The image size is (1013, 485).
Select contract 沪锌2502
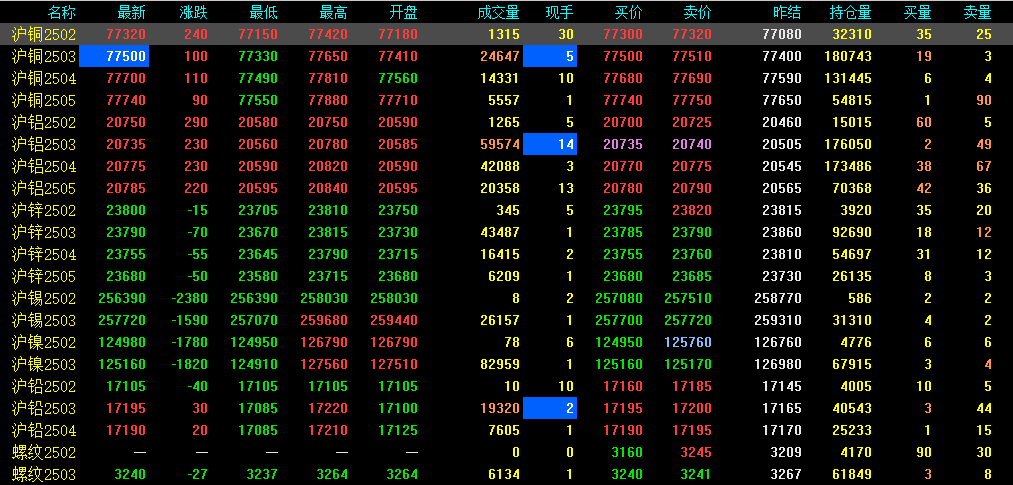point(44,210)
